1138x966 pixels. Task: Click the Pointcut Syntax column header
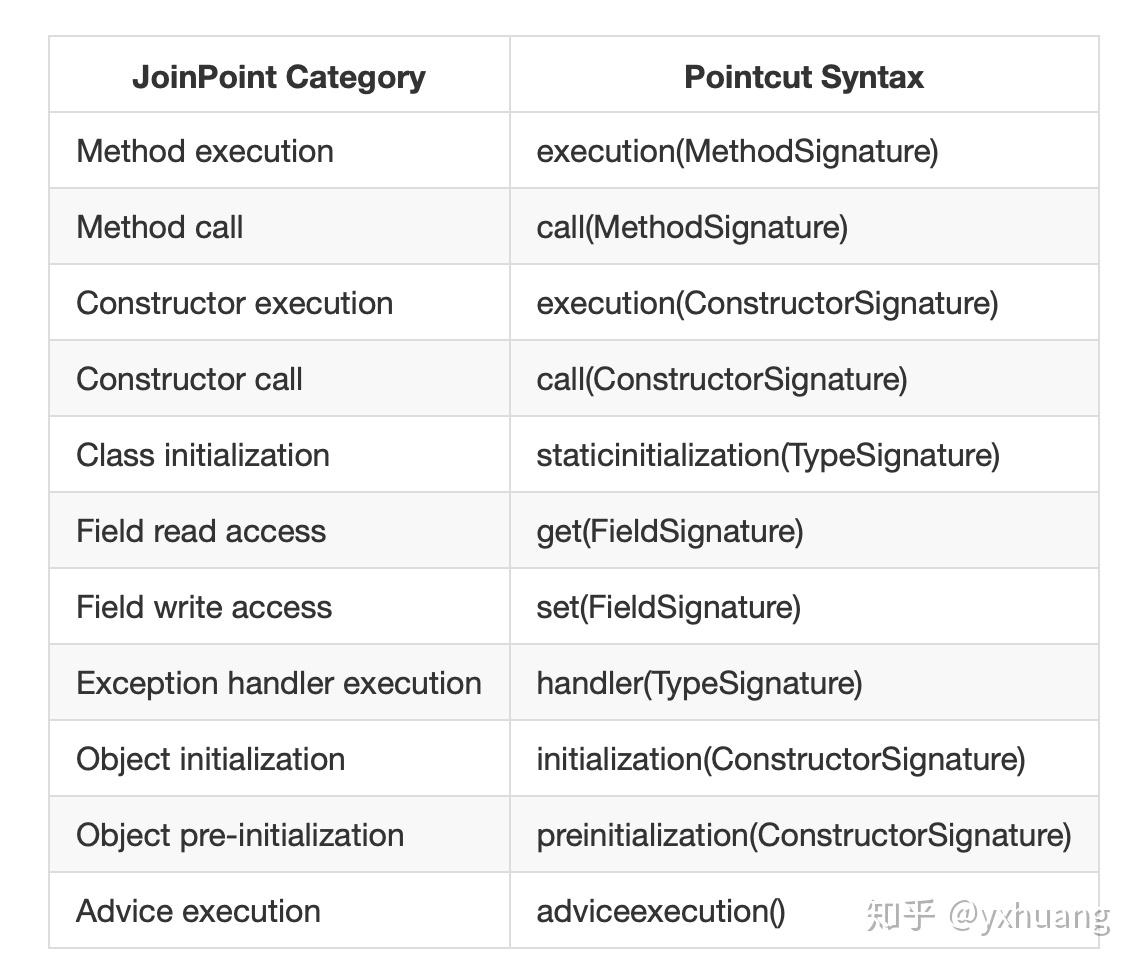click(804, 77)
